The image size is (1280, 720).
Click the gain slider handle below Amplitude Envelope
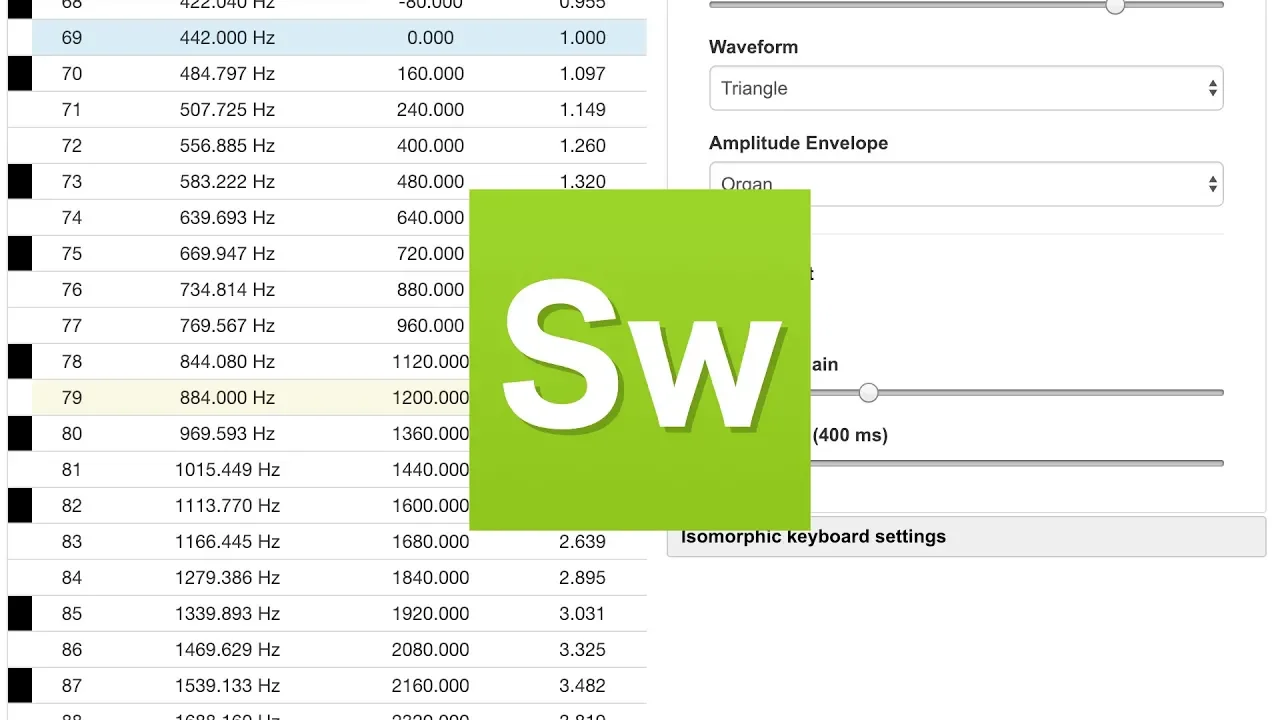[x=868, y=393]
